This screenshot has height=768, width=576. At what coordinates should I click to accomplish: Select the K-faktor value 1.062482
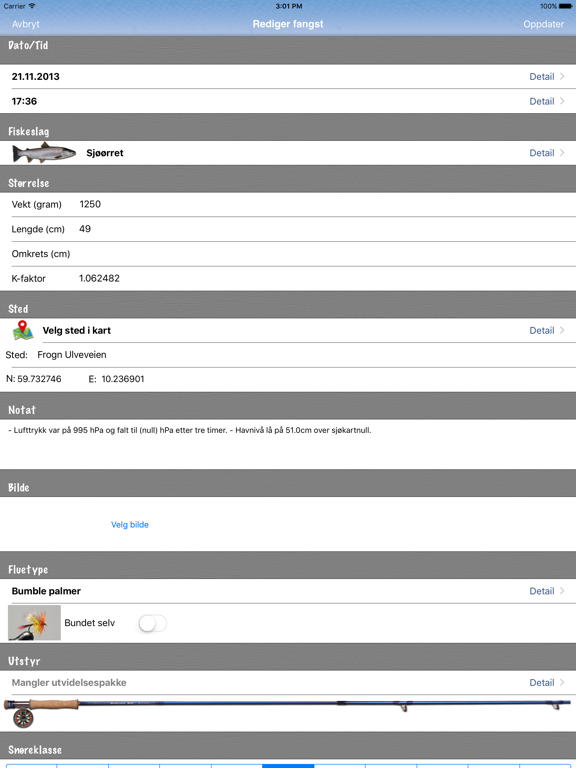click(99, 278)
